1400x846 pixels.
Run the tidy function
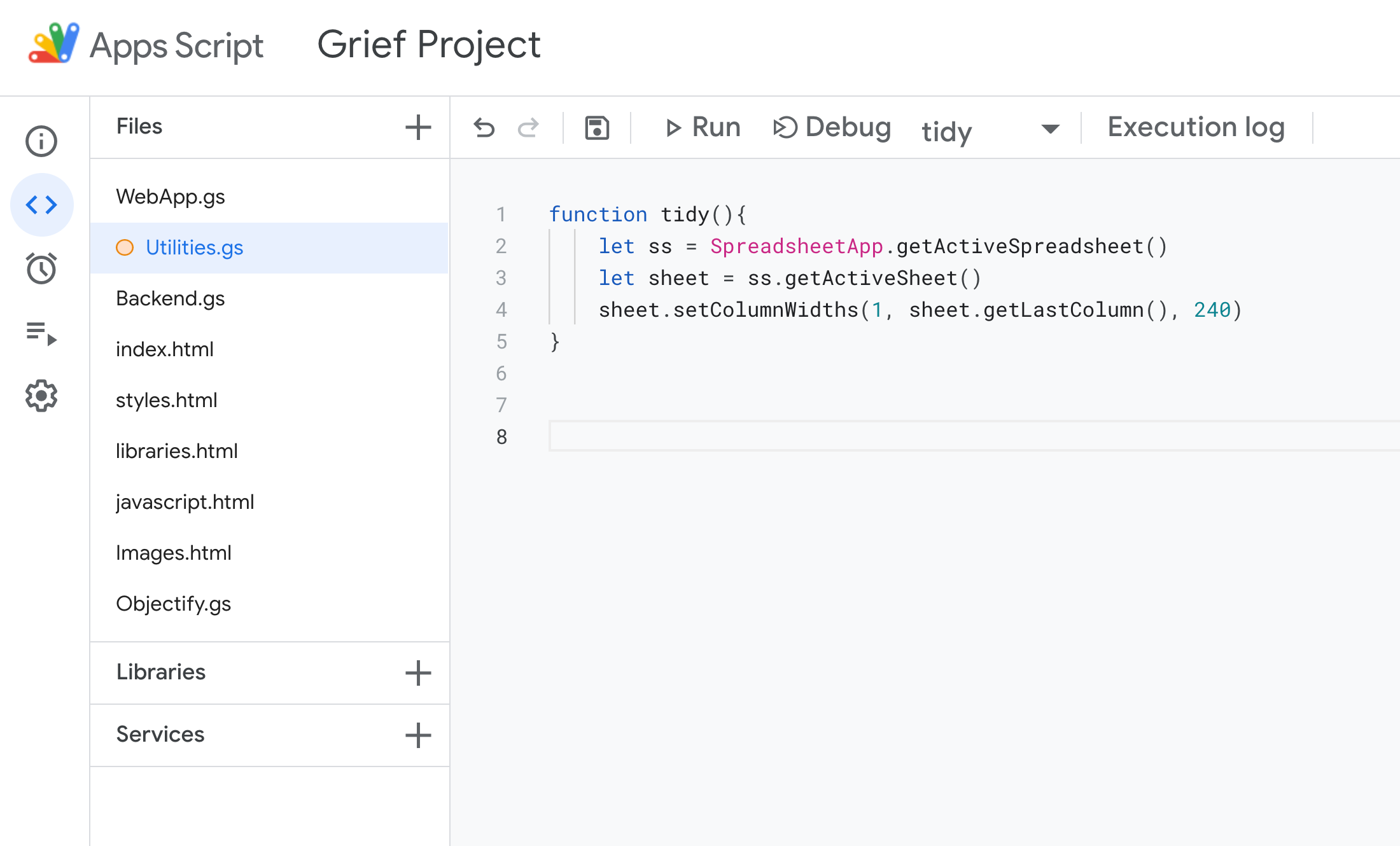tap(703, 128)
